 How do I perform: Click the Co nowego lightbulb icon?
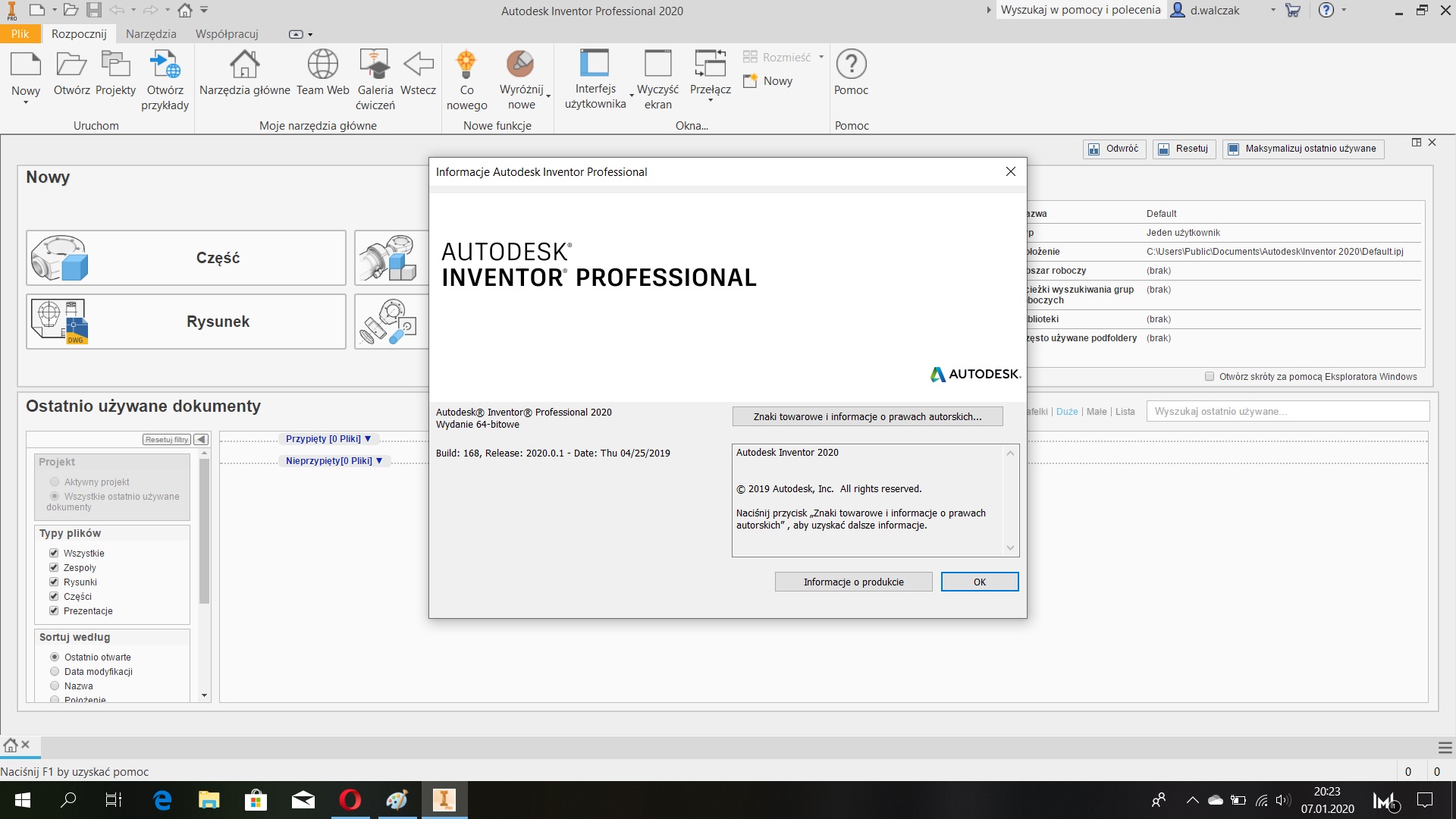coord(466,64)
